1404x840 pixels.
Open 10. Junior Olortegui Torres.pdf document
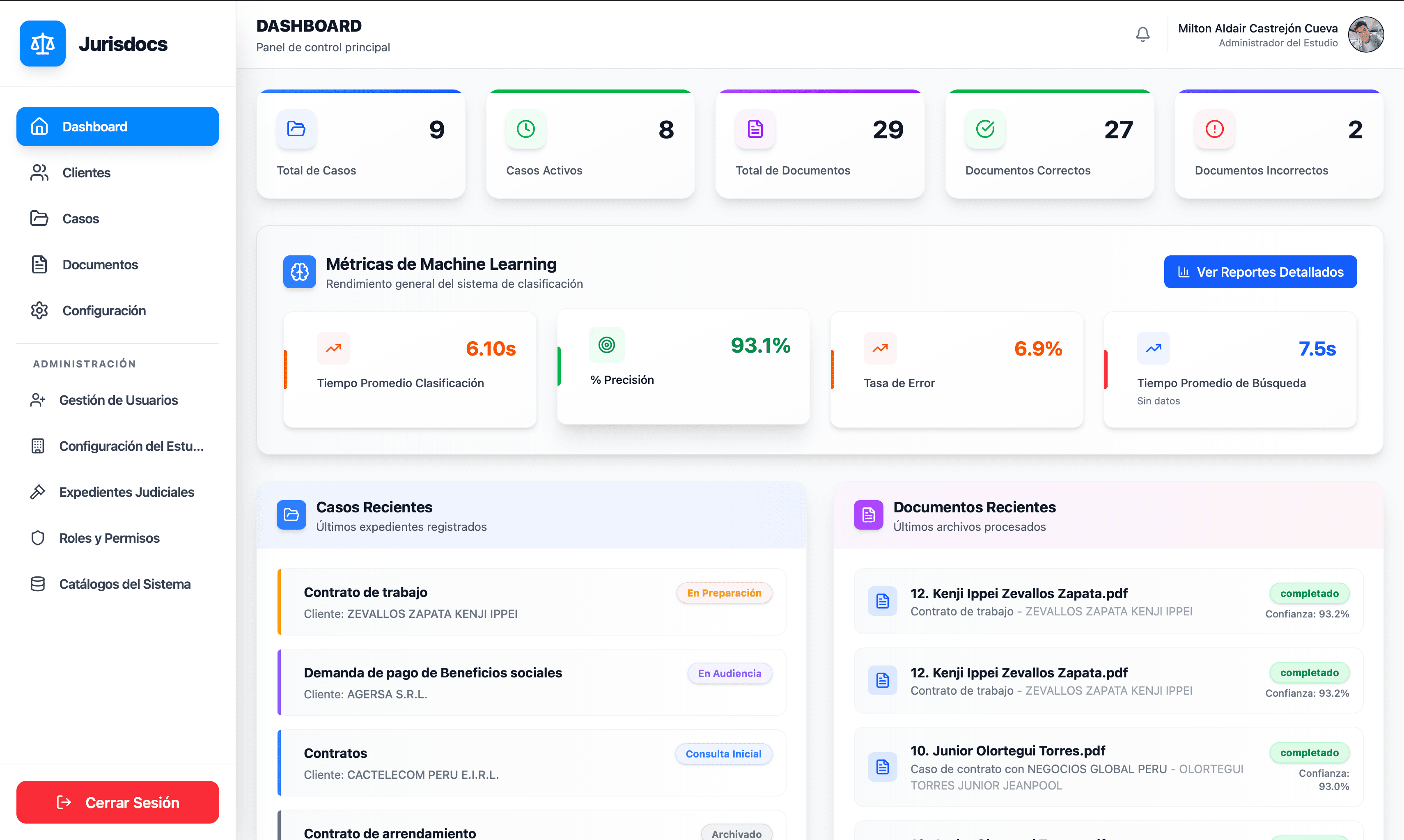[x=1108, y=767]
